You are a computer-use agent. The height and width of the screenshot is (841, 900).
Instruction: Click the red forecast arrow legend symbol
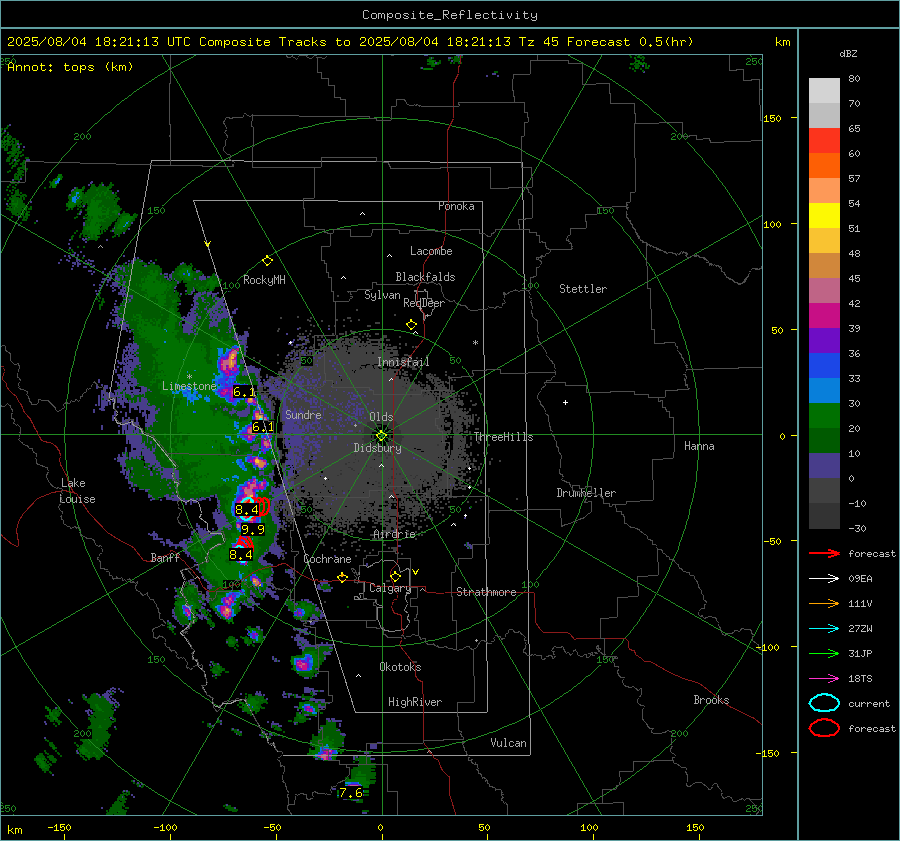824,553
